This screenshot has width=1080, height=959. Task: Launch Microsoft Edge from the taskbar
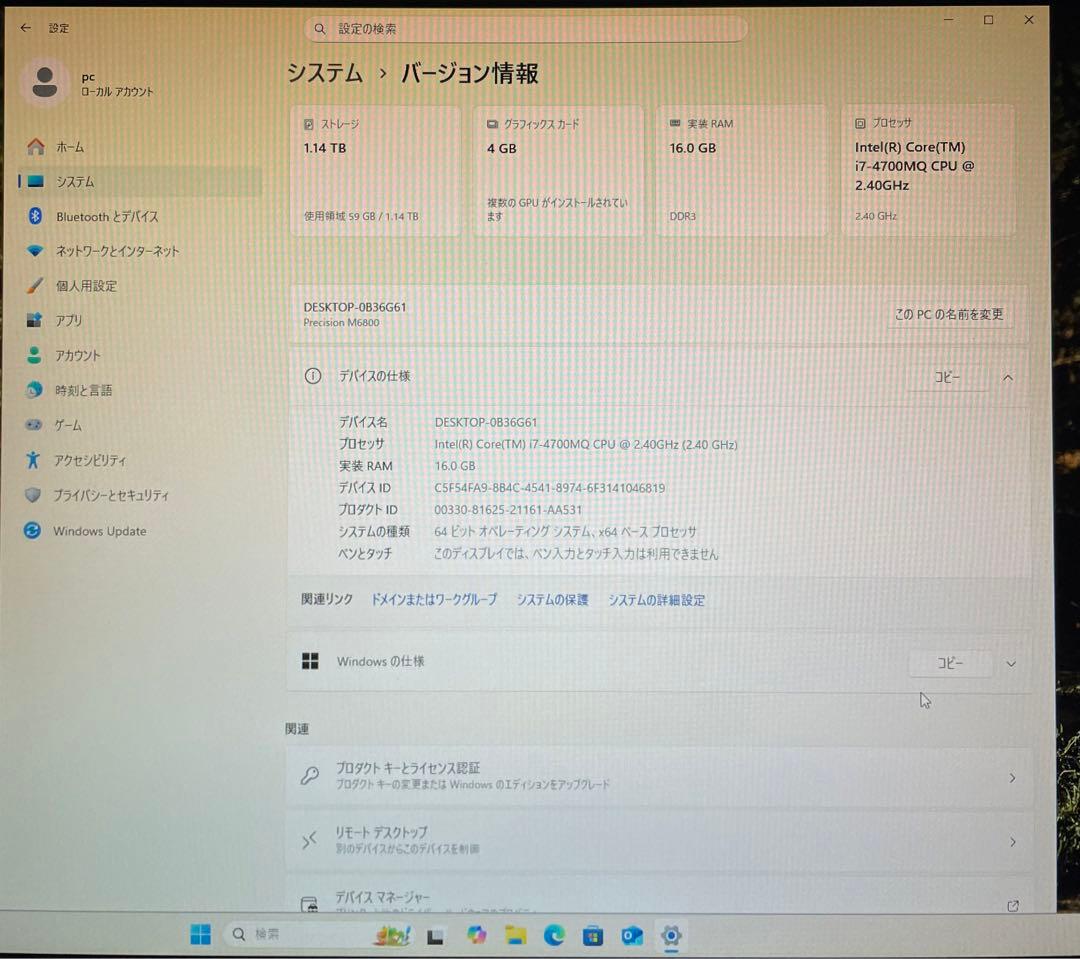coord(554,934)
